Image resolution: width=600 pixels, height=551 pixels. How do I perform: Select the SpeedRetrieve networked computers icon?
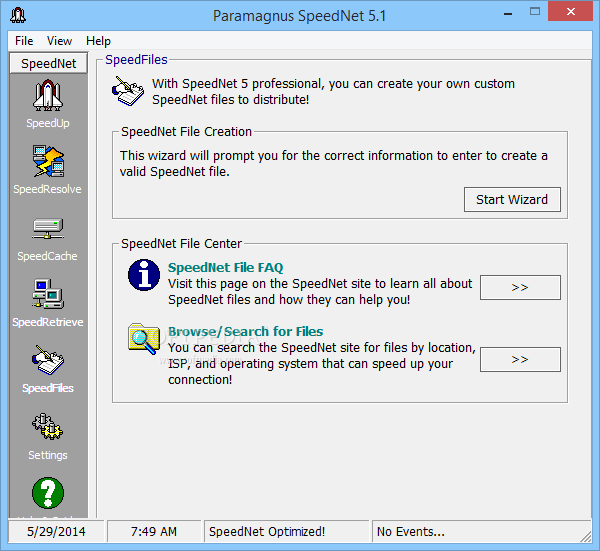48,294
